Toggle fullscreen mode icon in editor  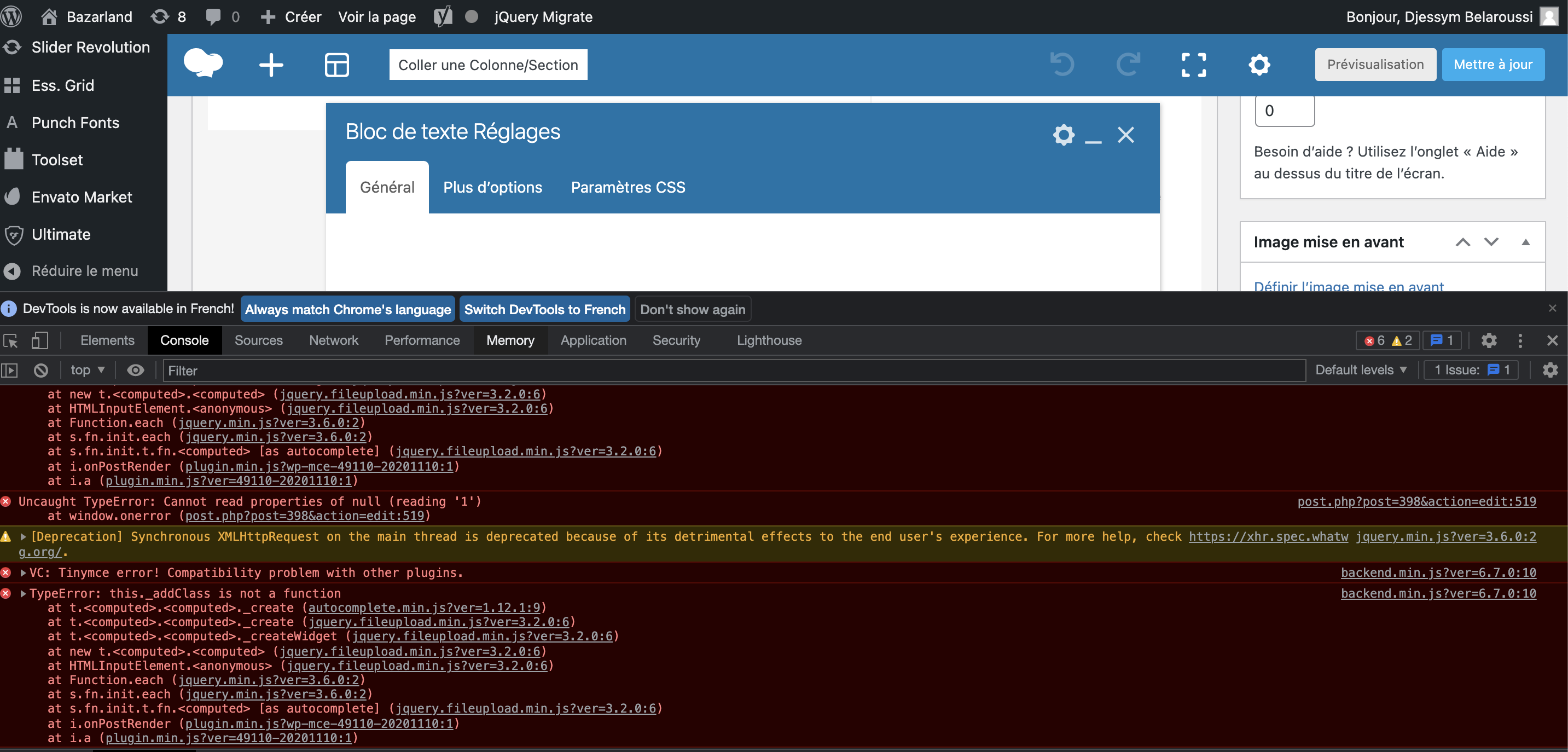(x=1194, y=65)
